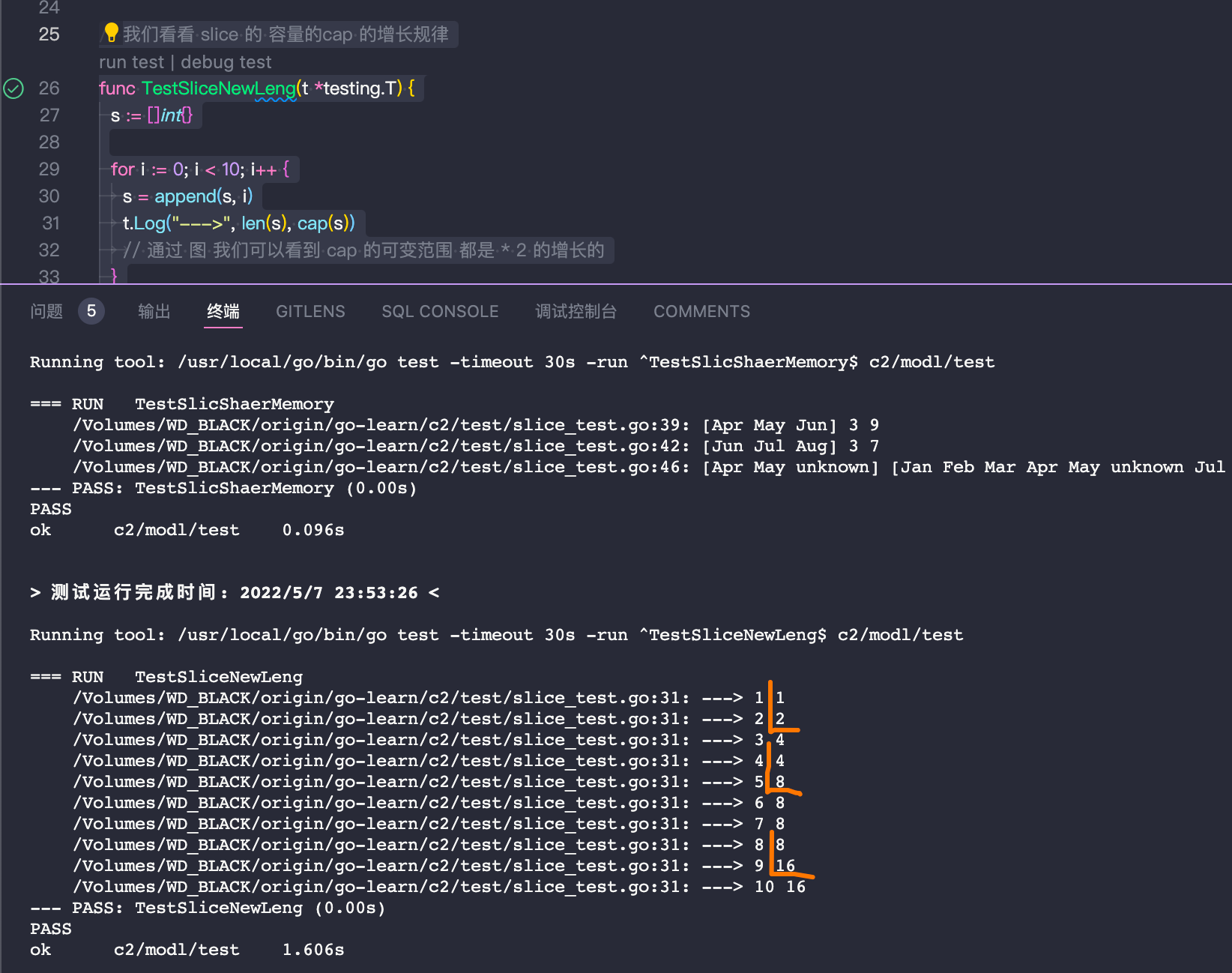Click the TestSliceNewLeng function name in editor
The image size is (1232, 973).
(218, 88)
